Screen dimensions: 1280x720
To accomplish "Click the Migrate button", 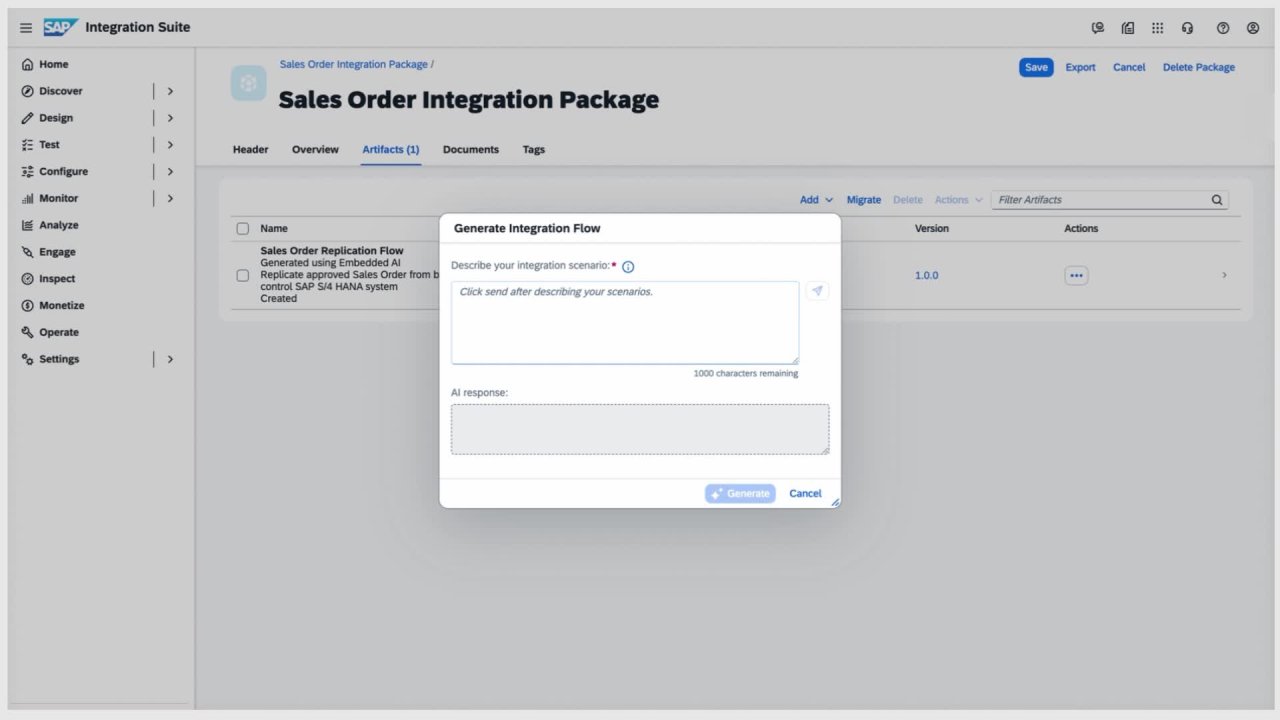I will (864, 200).
